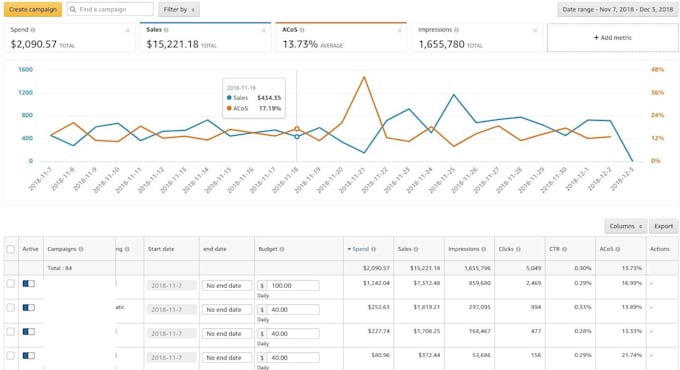Click the info icon beside Impressions column header
This screenshot has width=680, height=370.
[x=484, y=249]
